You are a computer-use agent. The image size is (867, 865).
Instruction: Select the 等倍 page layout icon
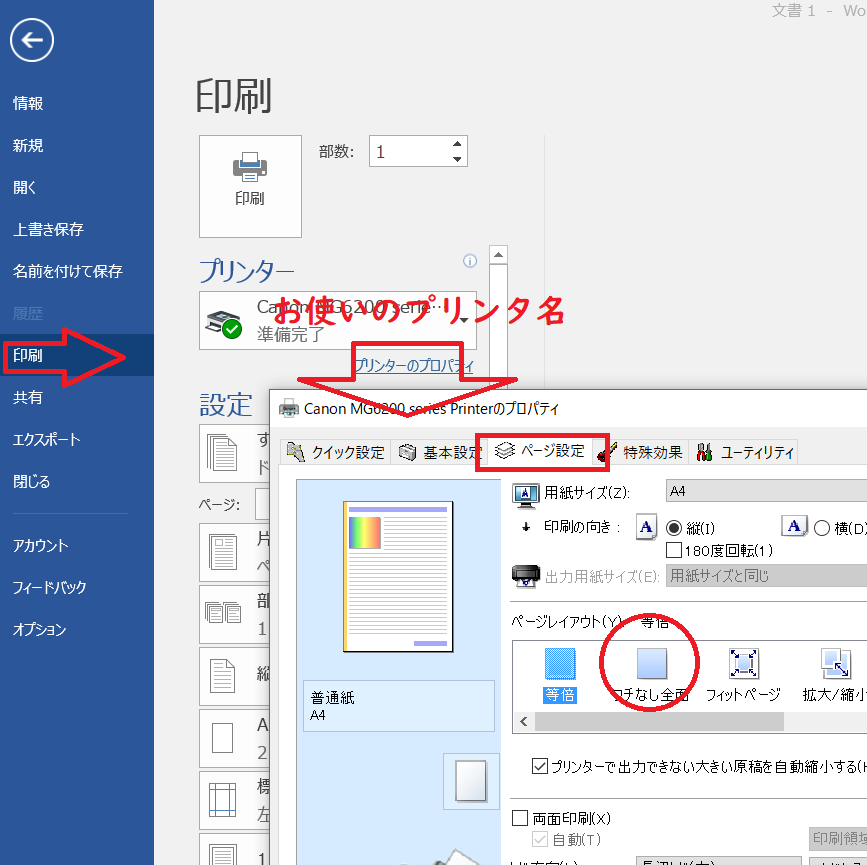click(x=560, y=664)
